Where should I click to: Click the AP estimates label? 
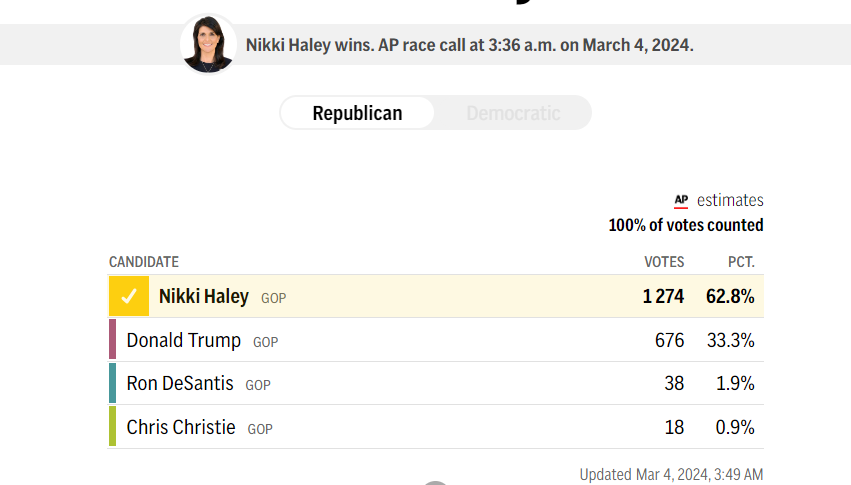click(x=719, y=200)
